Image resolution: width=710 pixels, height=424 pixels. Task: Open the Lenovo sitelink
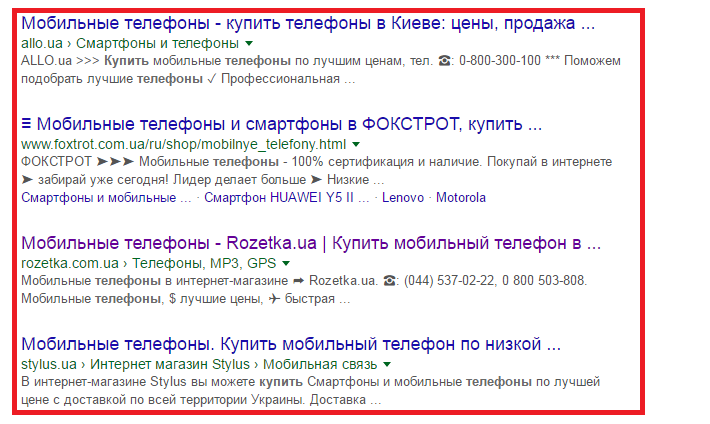point(403,198)
